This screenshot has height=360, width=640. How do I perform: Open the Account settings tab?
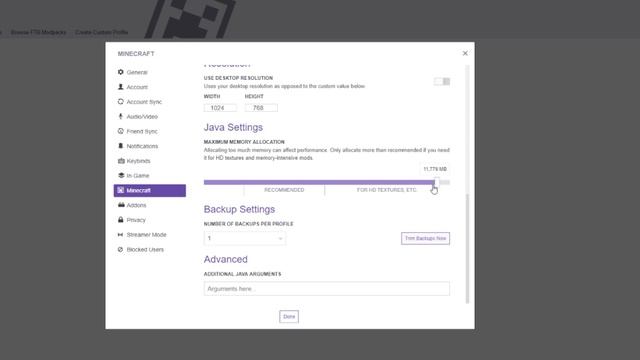149,87
